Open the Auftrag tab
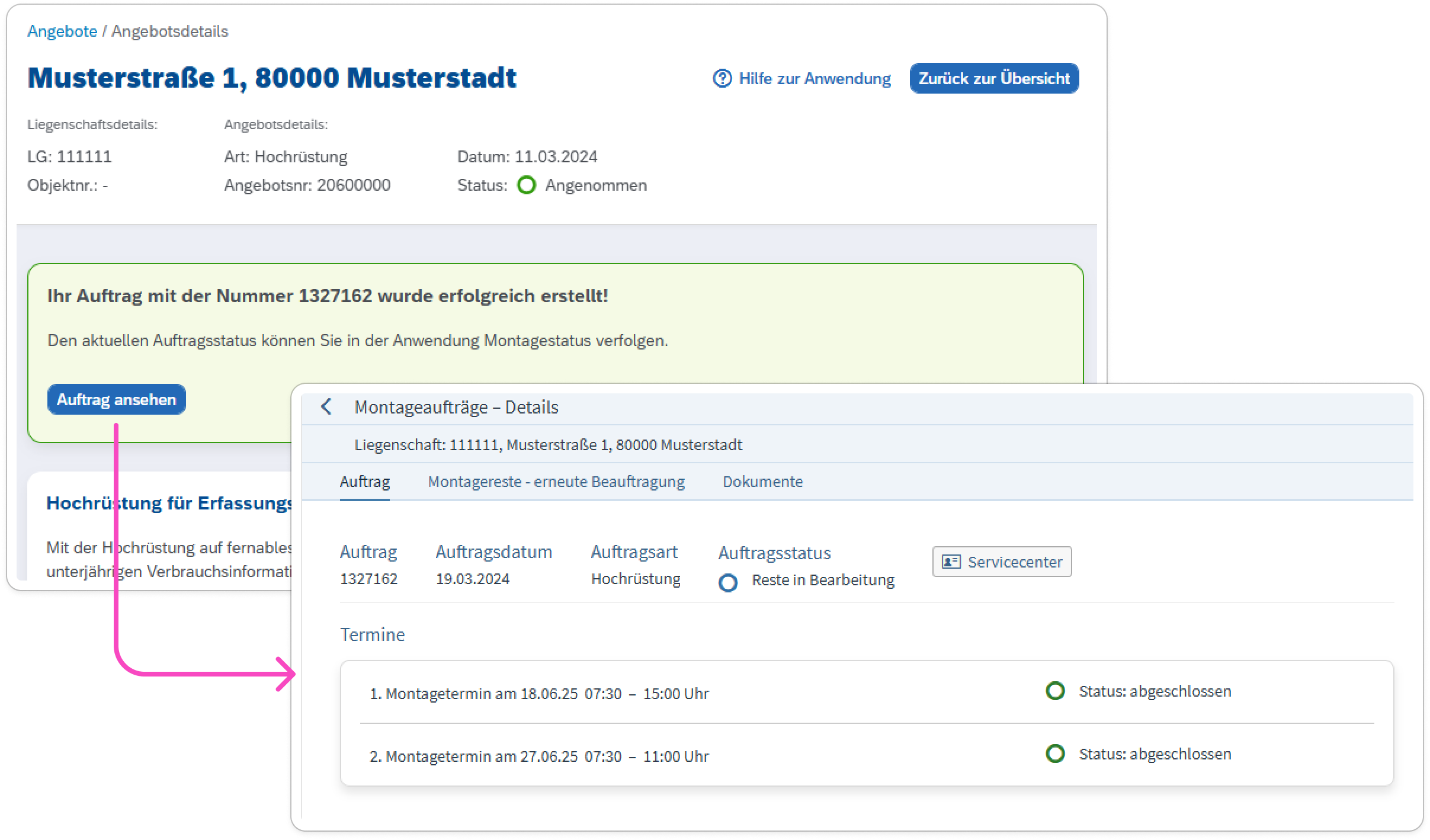This screenshot has width=1430, height=840. (364, 482)
